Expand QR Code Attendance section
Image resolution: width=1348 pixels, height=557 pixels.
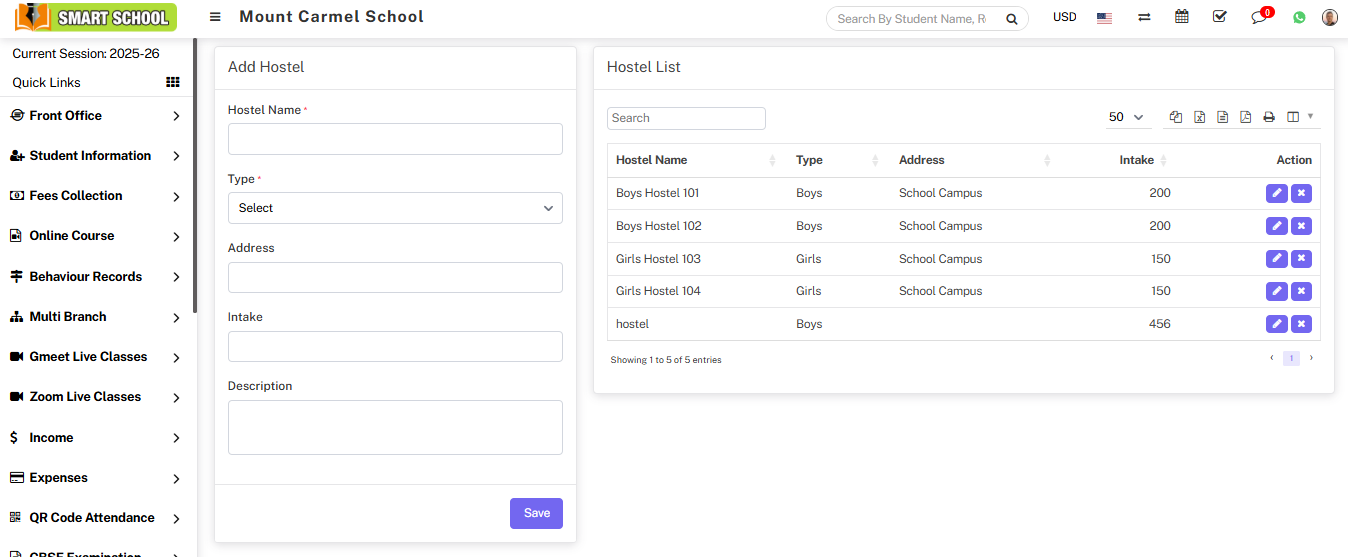(x=95, y=518)
